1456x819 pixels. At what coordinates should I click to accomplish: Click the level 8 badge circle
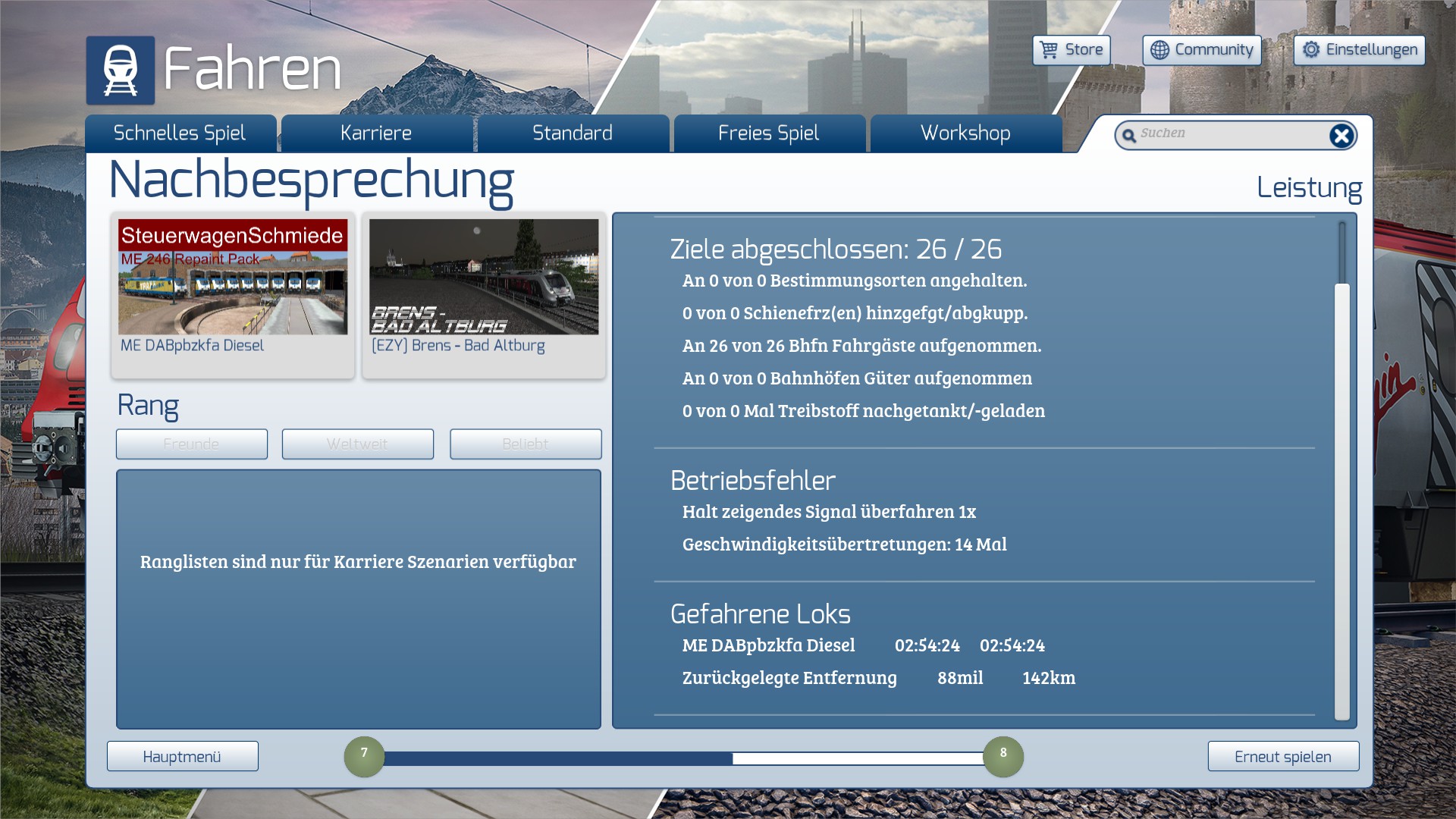(1003, 756)
